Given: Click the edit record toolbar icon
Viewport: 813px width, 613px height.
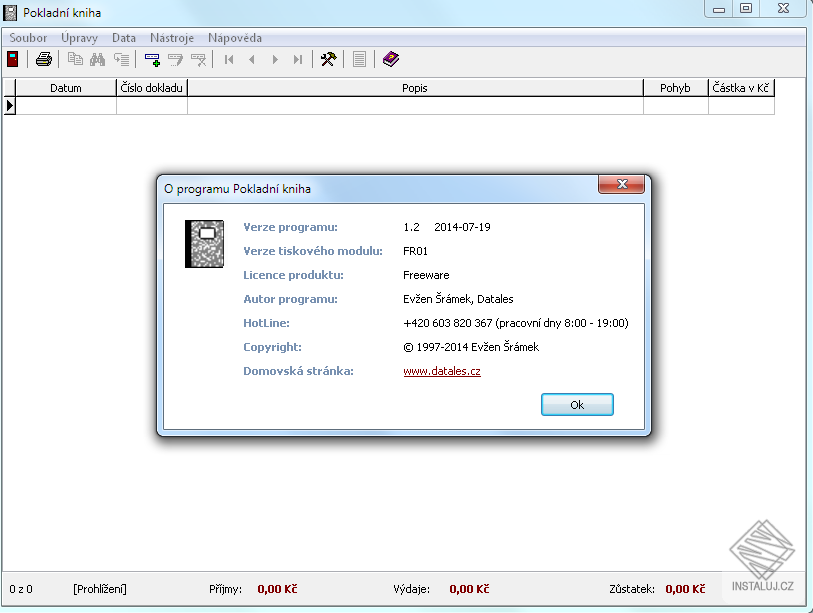Looking at the screenshot, I should click(x=175, y=59).
